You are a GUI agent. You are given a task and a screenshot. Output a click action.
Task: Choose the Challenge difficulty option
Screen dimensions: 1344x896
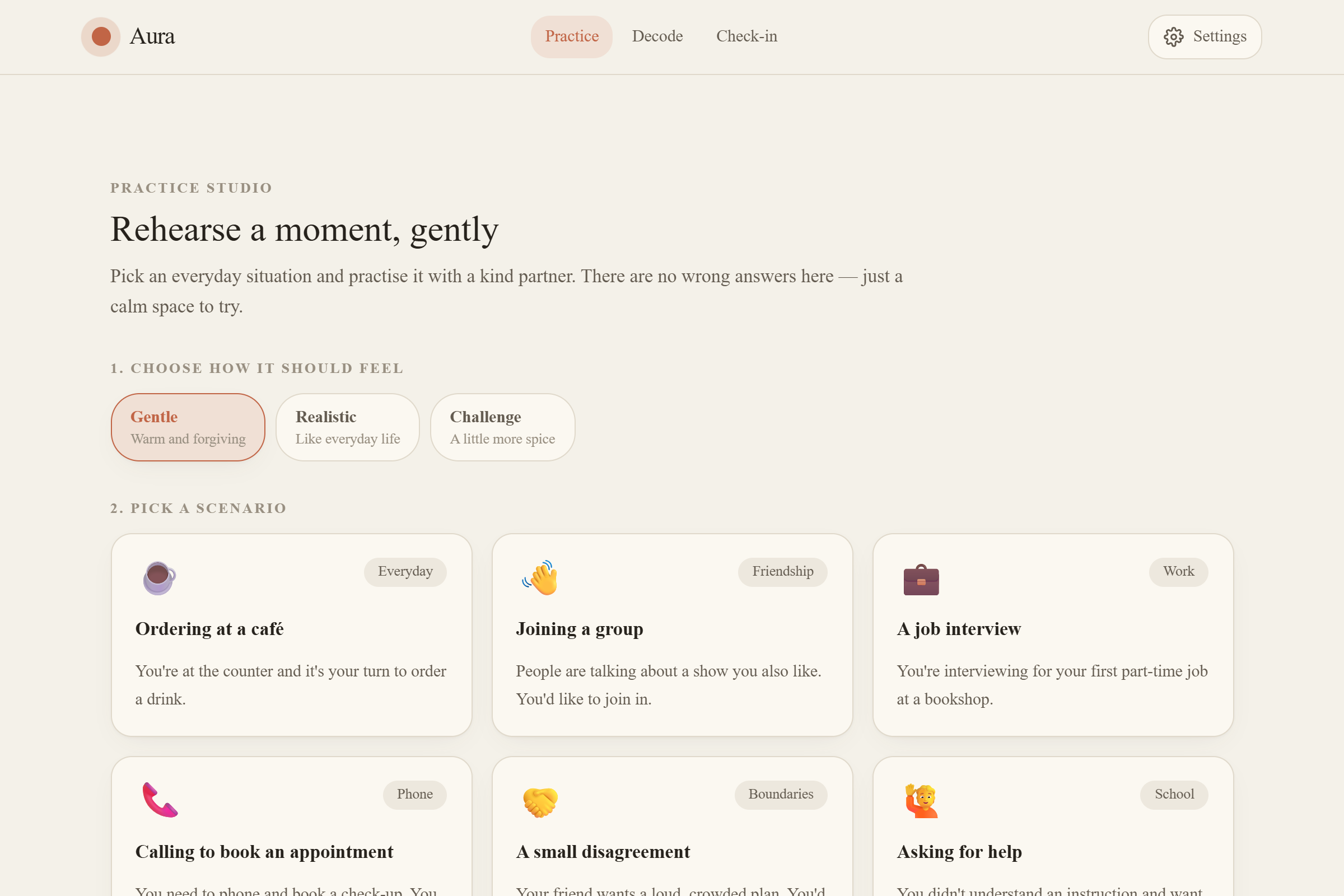[502, 427]
